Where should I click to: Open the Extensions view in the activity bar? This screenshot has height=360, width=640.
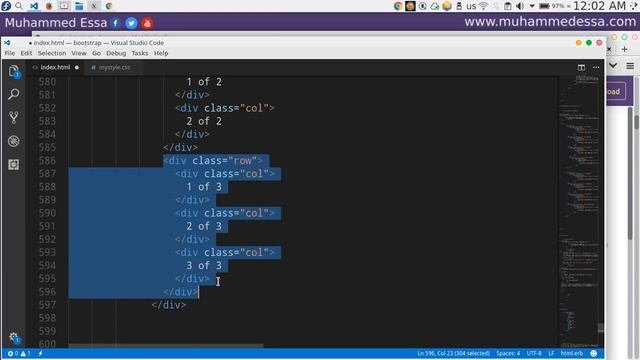13,164
